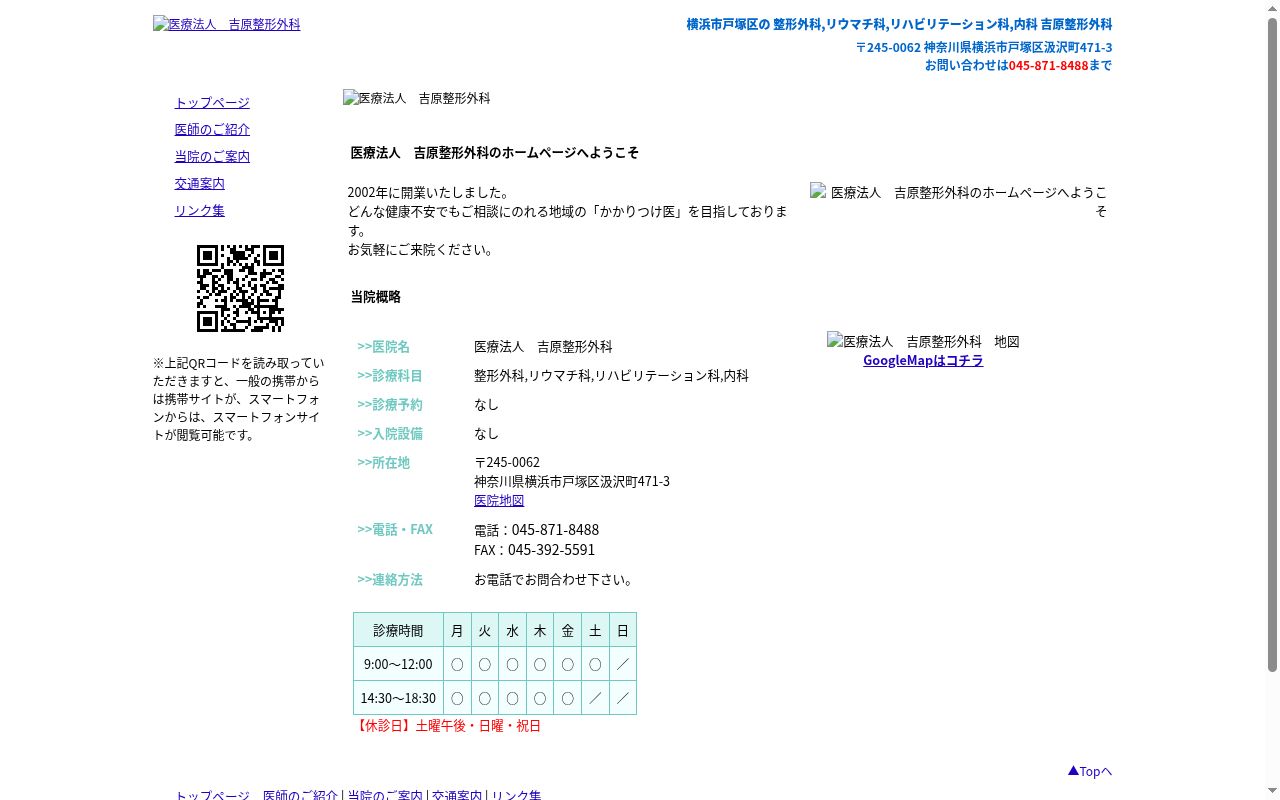Click the >>入院設備 label
Viewport: 1280px width, 800px height.
[x=390, y=433]
